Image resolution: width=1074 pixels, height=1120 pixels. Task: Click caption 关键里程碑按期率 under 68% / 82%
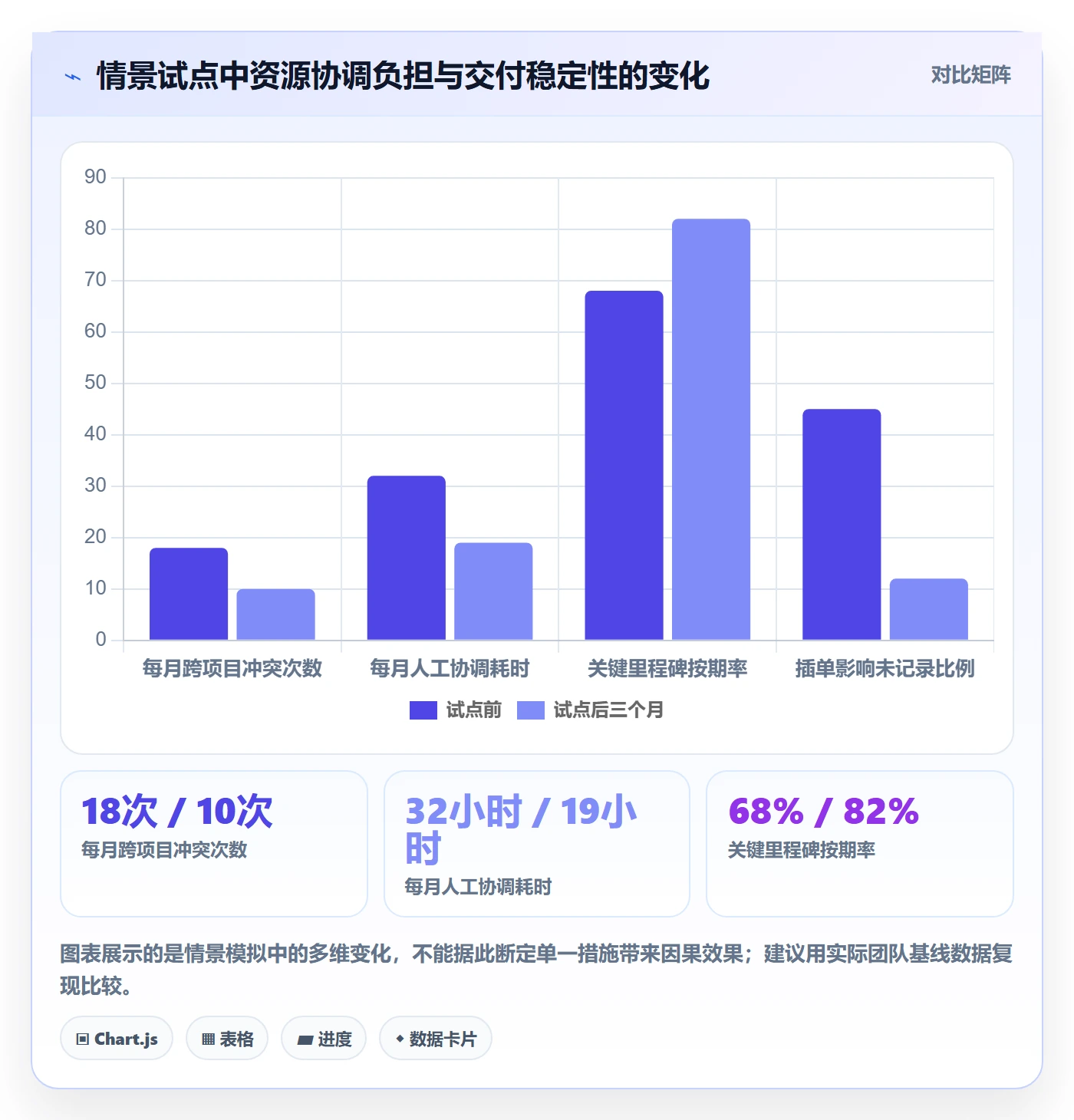pos(801,850)
